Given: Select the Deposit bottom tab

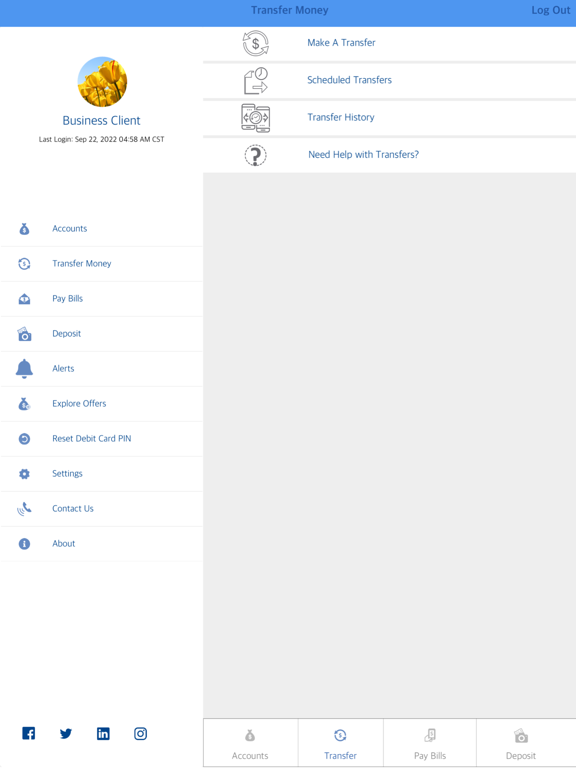Looking at the screenshot, I should click(521, 743).
